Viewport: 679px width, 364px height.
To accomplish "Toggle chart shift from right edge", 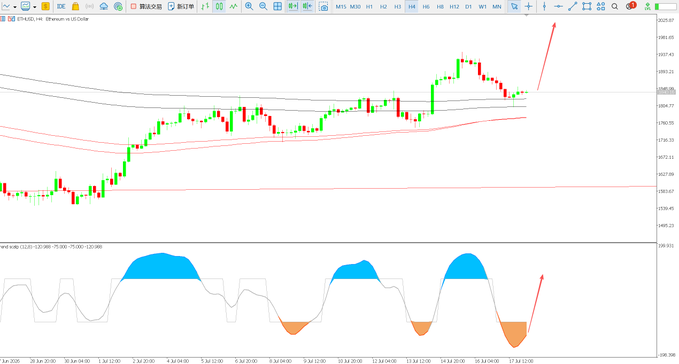I will click(307, 6).
